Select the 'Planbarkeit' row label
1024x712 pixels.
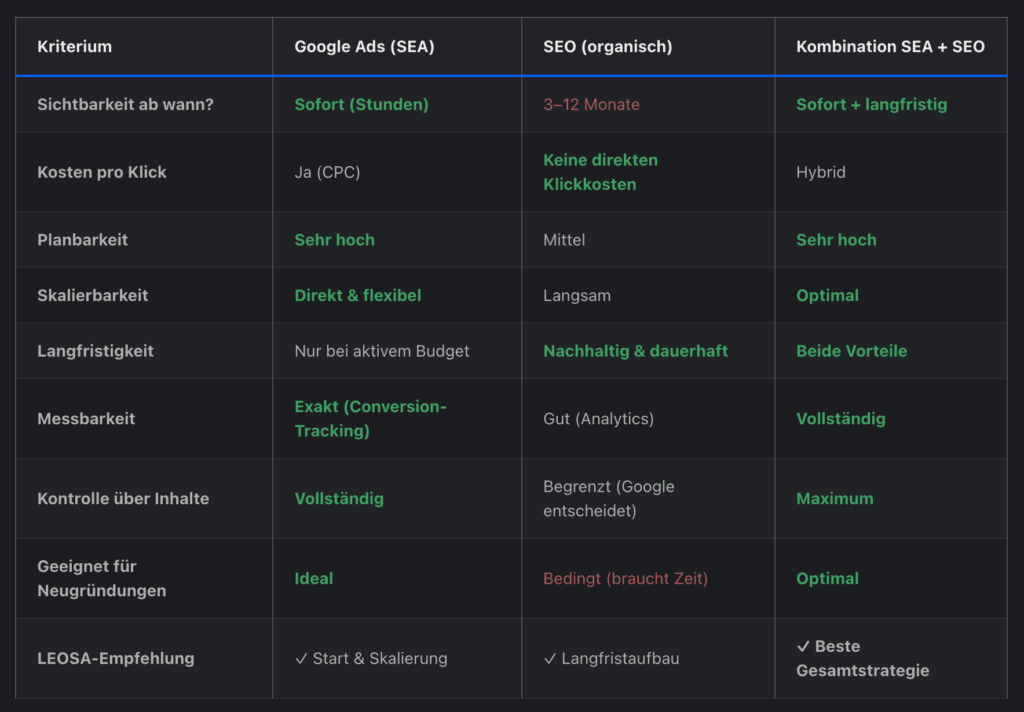pyautogui.click(x=82, y=240)
